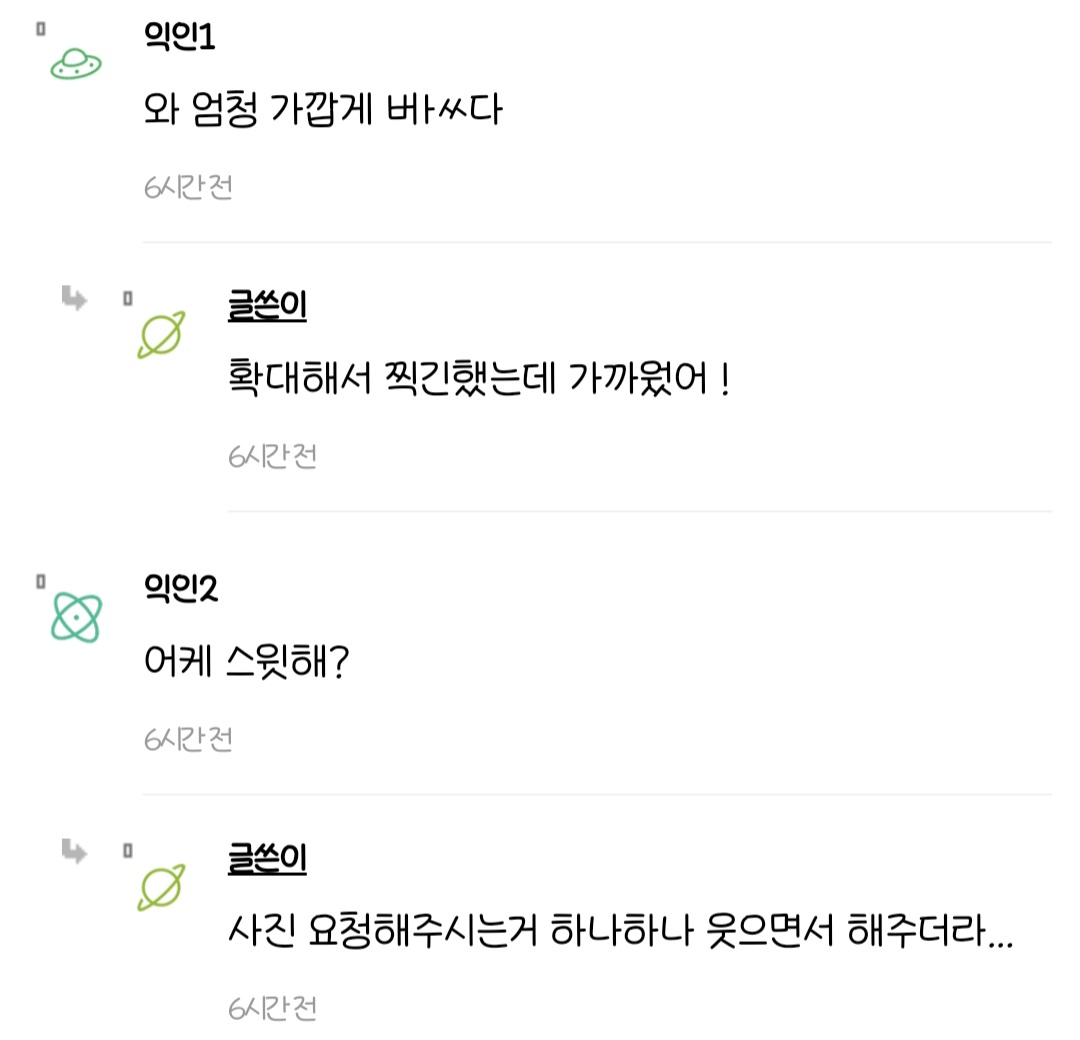Click gray marker beside the last 글쓴이 avatar
The height and width of the screenshot is (1040, 1080).
127,850
